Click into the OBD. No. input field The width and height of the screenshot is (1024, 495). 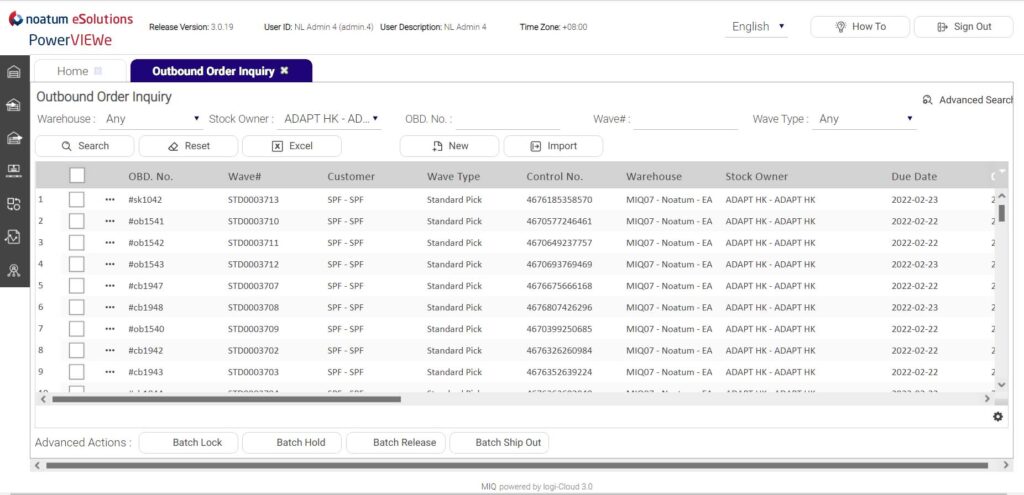click(x=518, y=119)
